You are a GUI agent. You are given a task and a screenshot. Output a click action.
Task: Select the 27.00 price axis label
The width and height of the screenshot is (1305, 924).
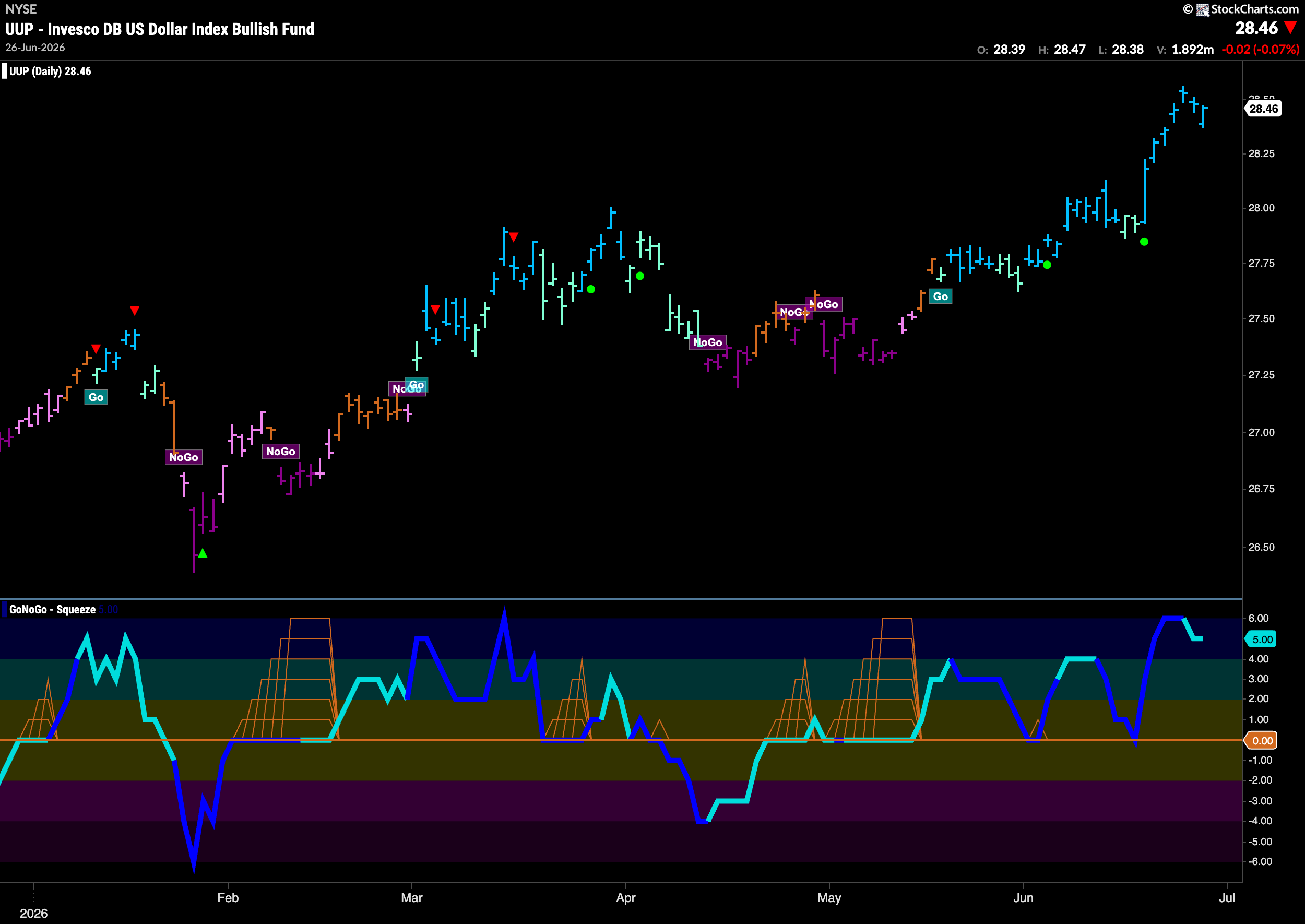tap(1261, 432)
